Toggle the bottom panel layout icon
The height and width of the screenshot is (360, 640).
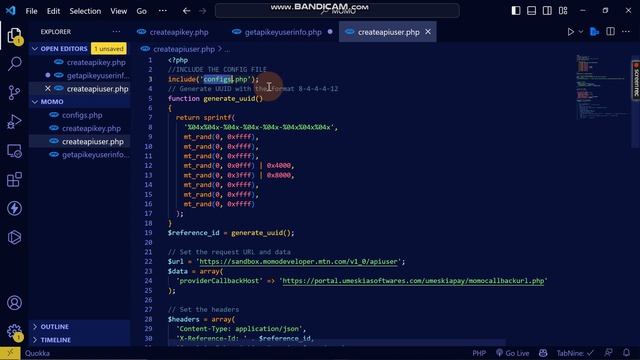531,11
